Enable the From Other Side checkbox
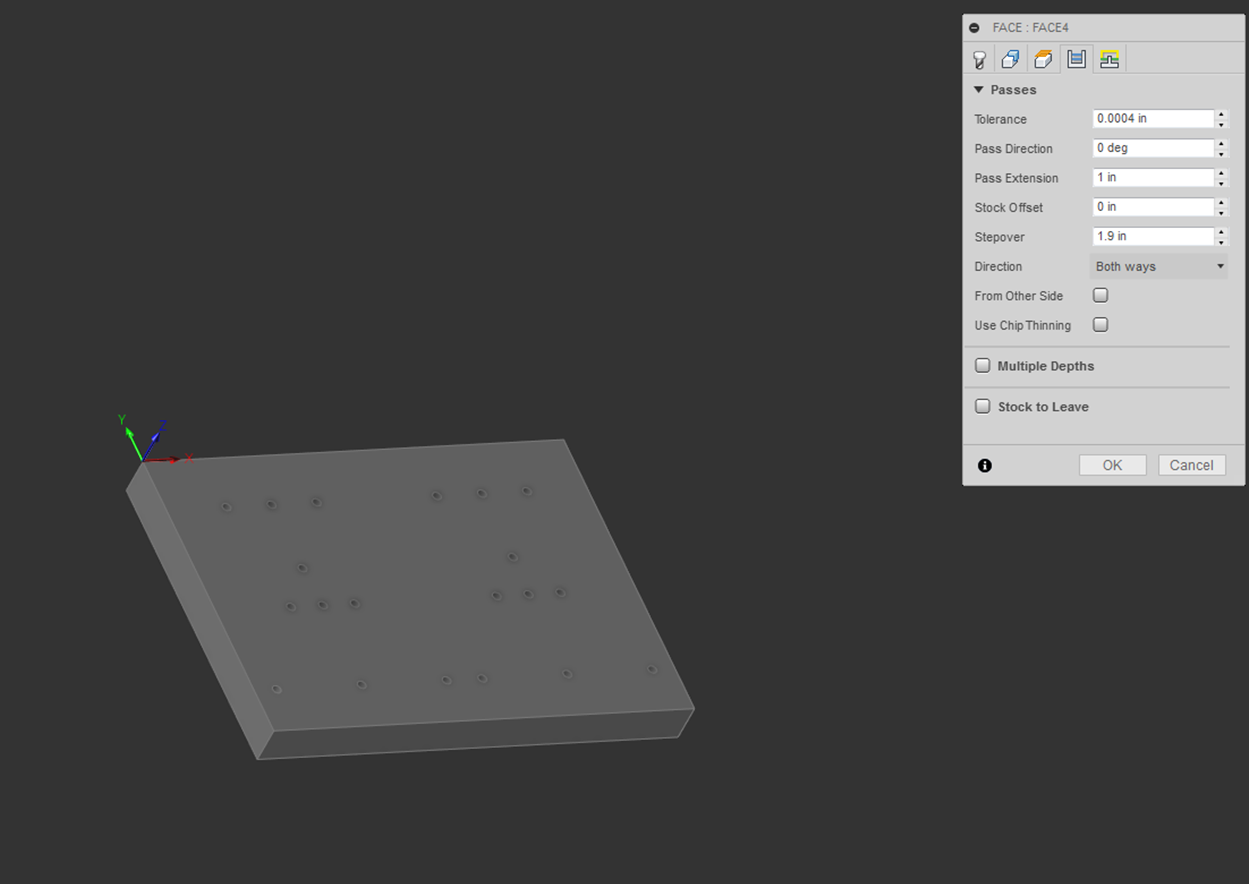The image size is (1249, 884). (x=1101, y=296)
